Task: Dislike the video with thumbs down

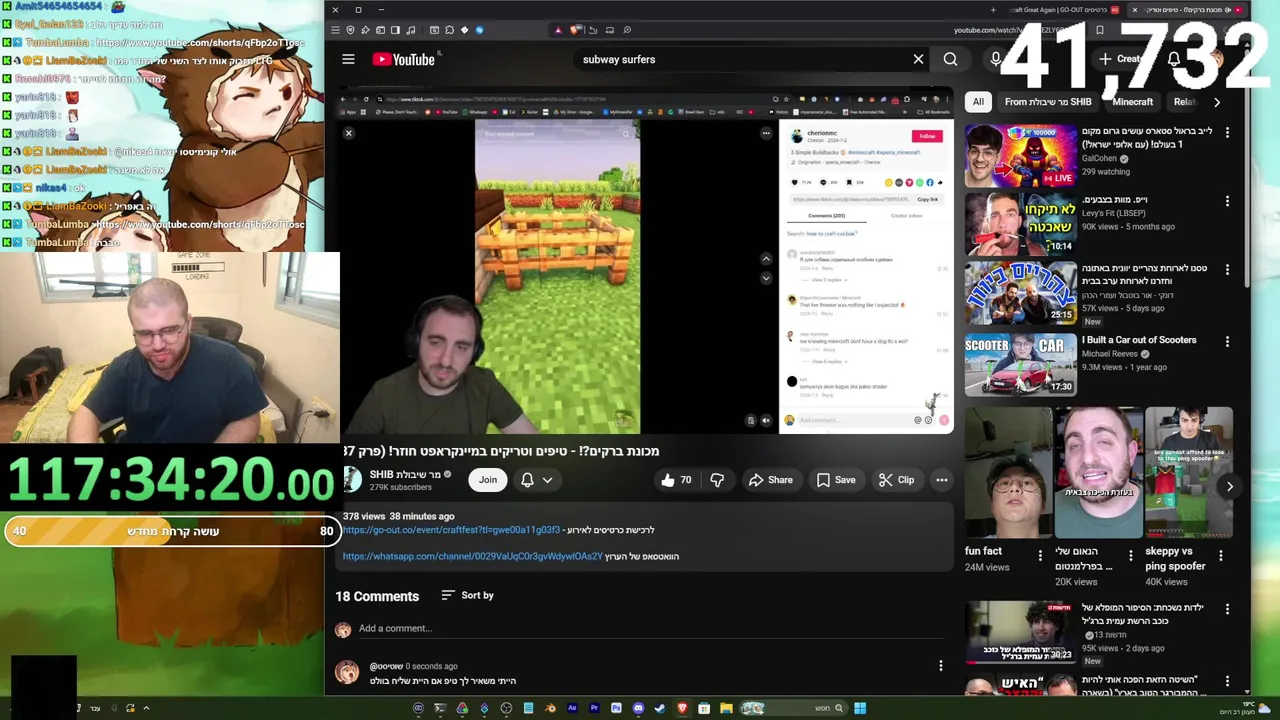Action: [717, 480]
